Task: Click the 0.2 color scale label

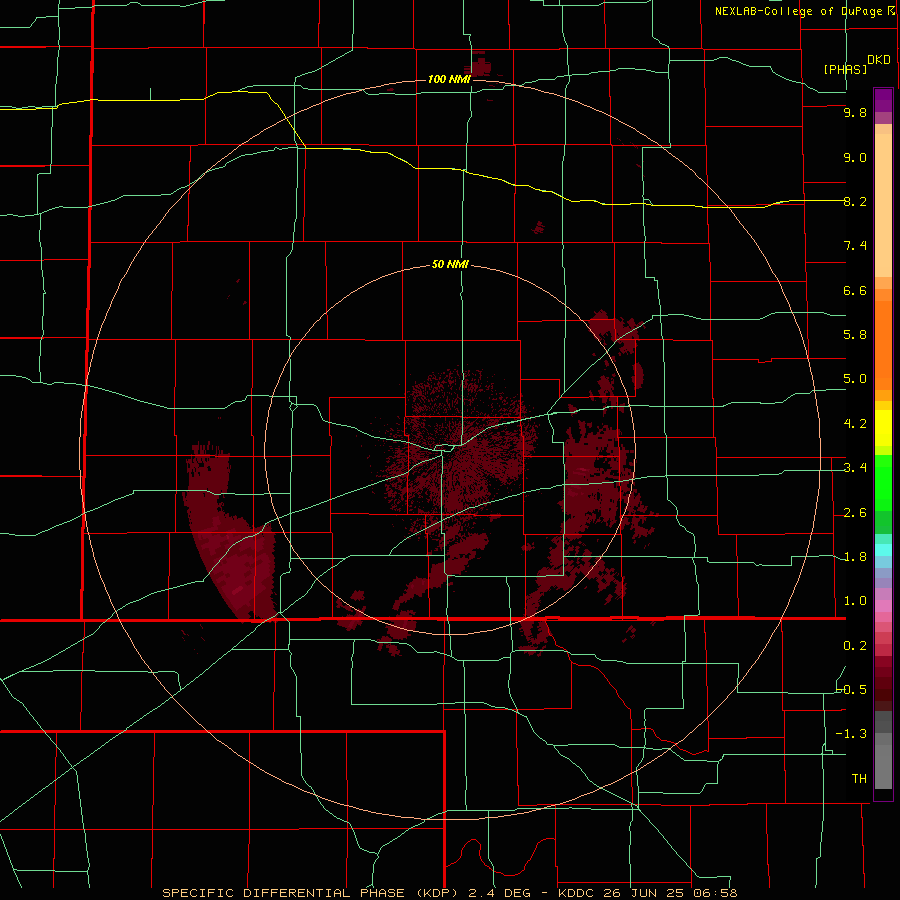Action: (855, 646)
